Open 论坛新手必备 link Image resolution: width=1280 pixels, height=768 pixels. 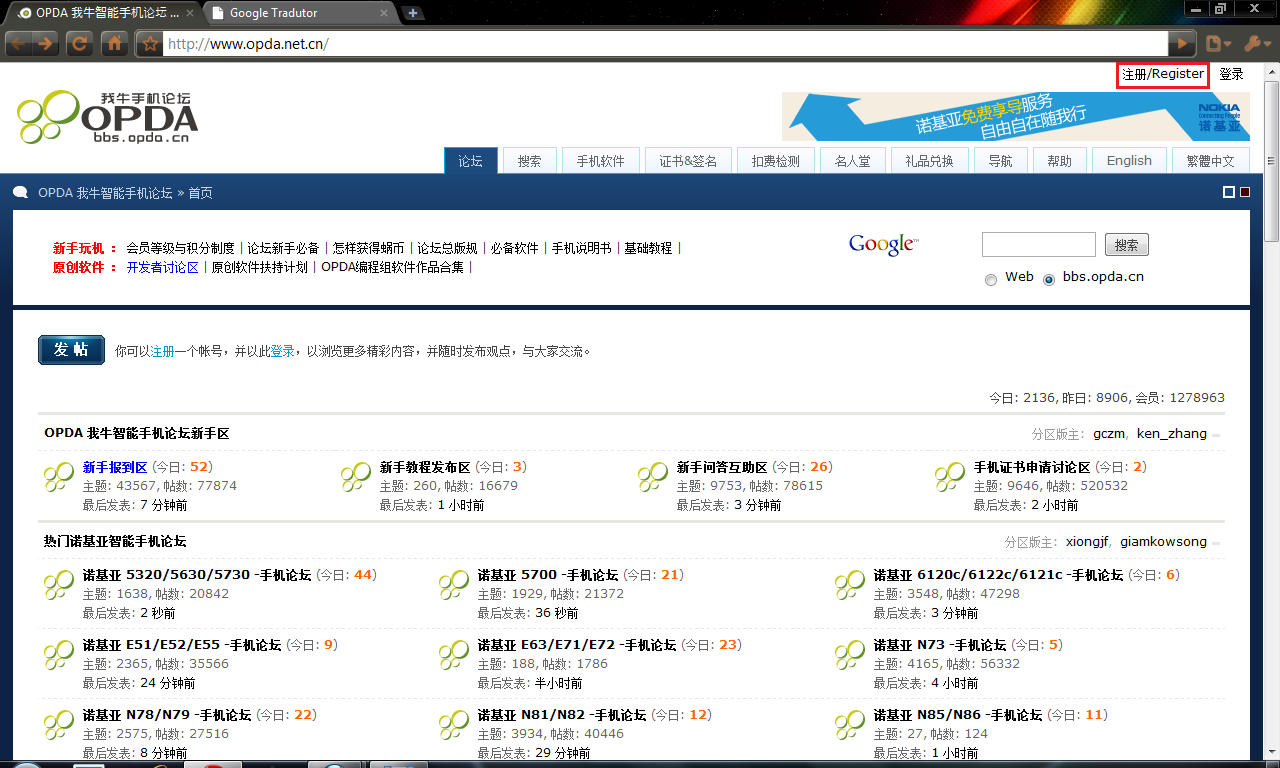(283, 248)
